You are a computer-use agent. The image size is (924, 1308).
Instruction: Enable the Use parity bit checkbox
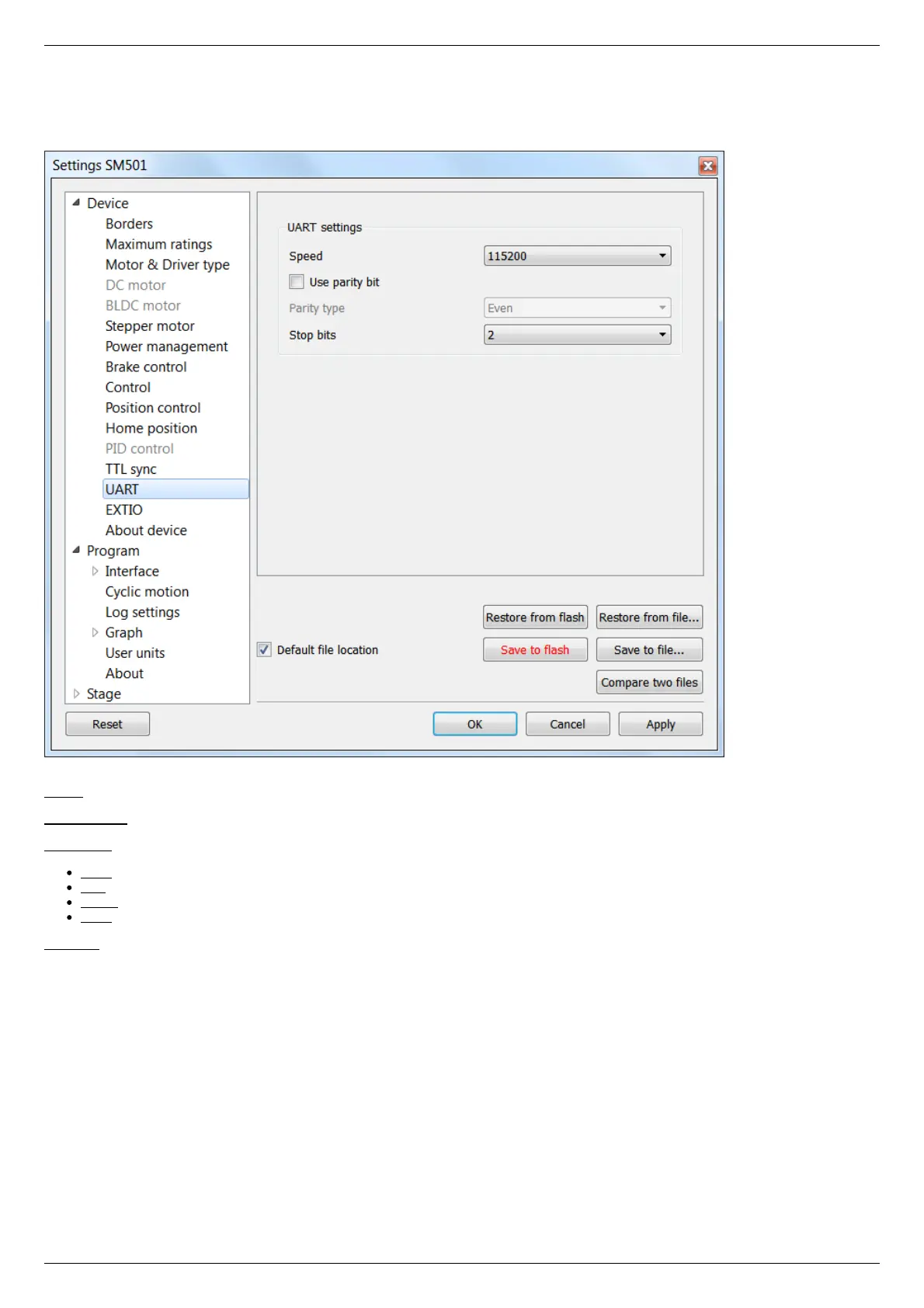coord(297,282)
